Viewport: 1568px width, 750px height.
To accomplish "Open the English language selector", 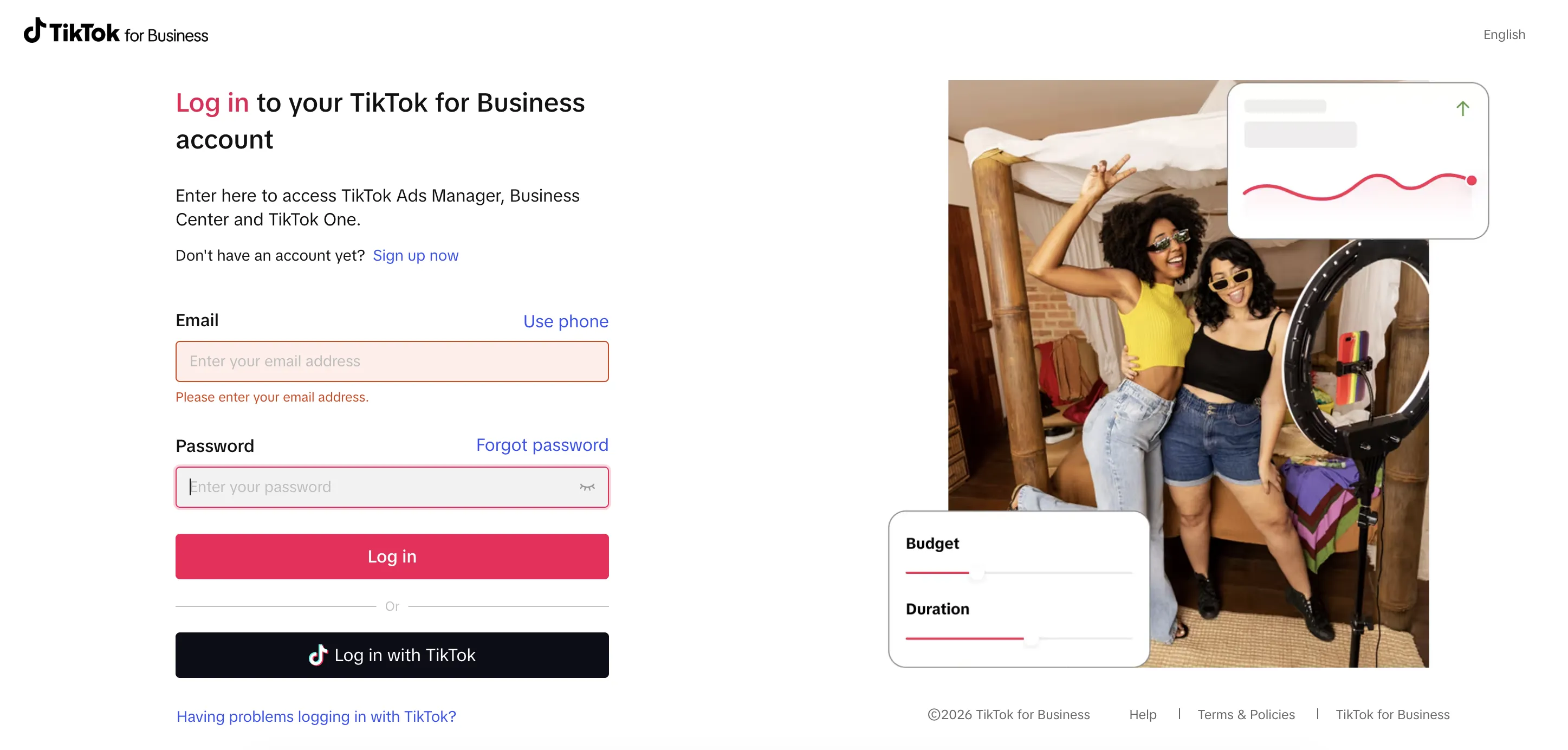I will point(1504,35).
